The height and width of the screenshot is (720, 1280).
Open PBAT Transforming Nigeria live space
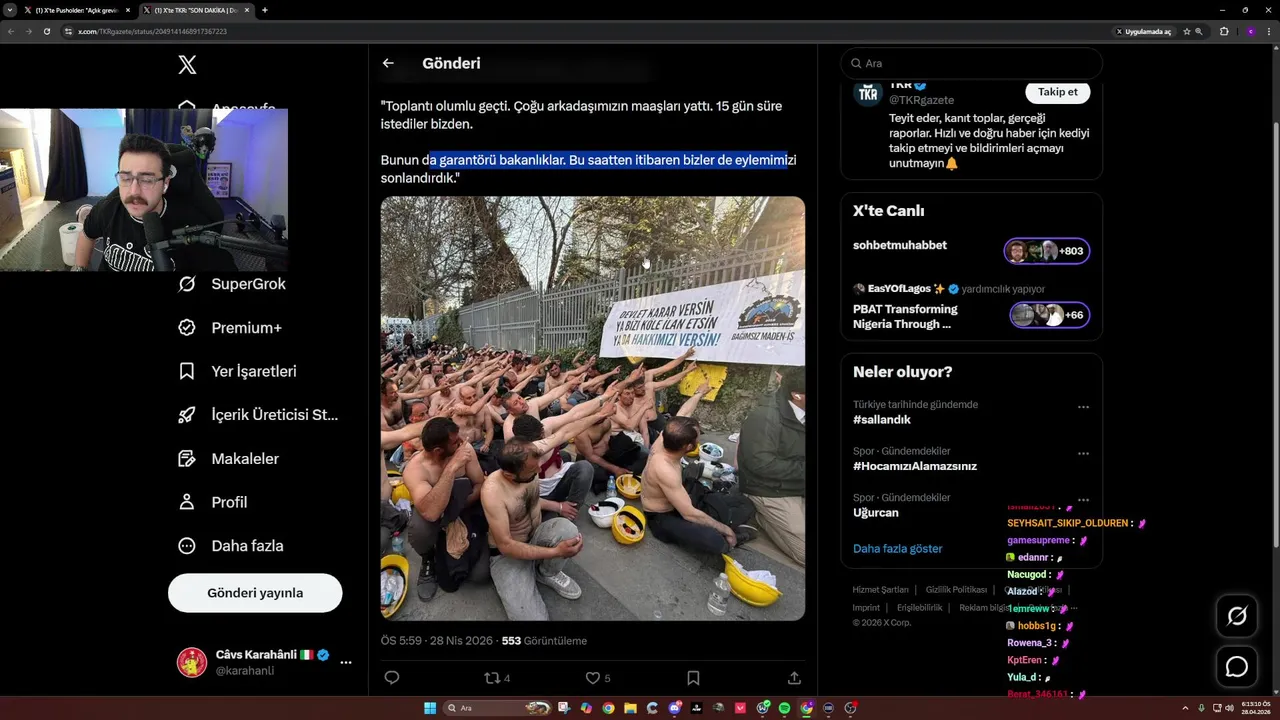coord(905,316)
